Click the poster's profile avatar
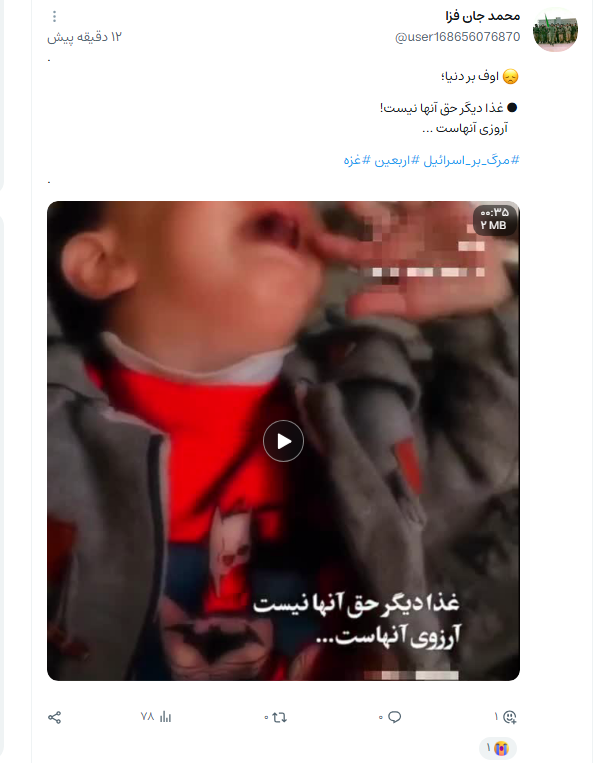The width and height of the screenshot is (597, 763). pyautogui.click(x=555, y=30)
